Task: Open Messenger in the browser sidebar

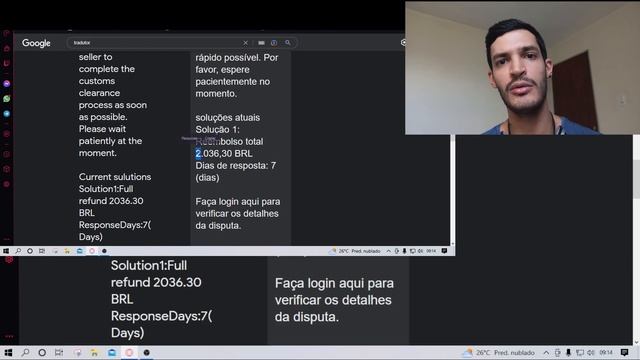Action: point(7,83)
